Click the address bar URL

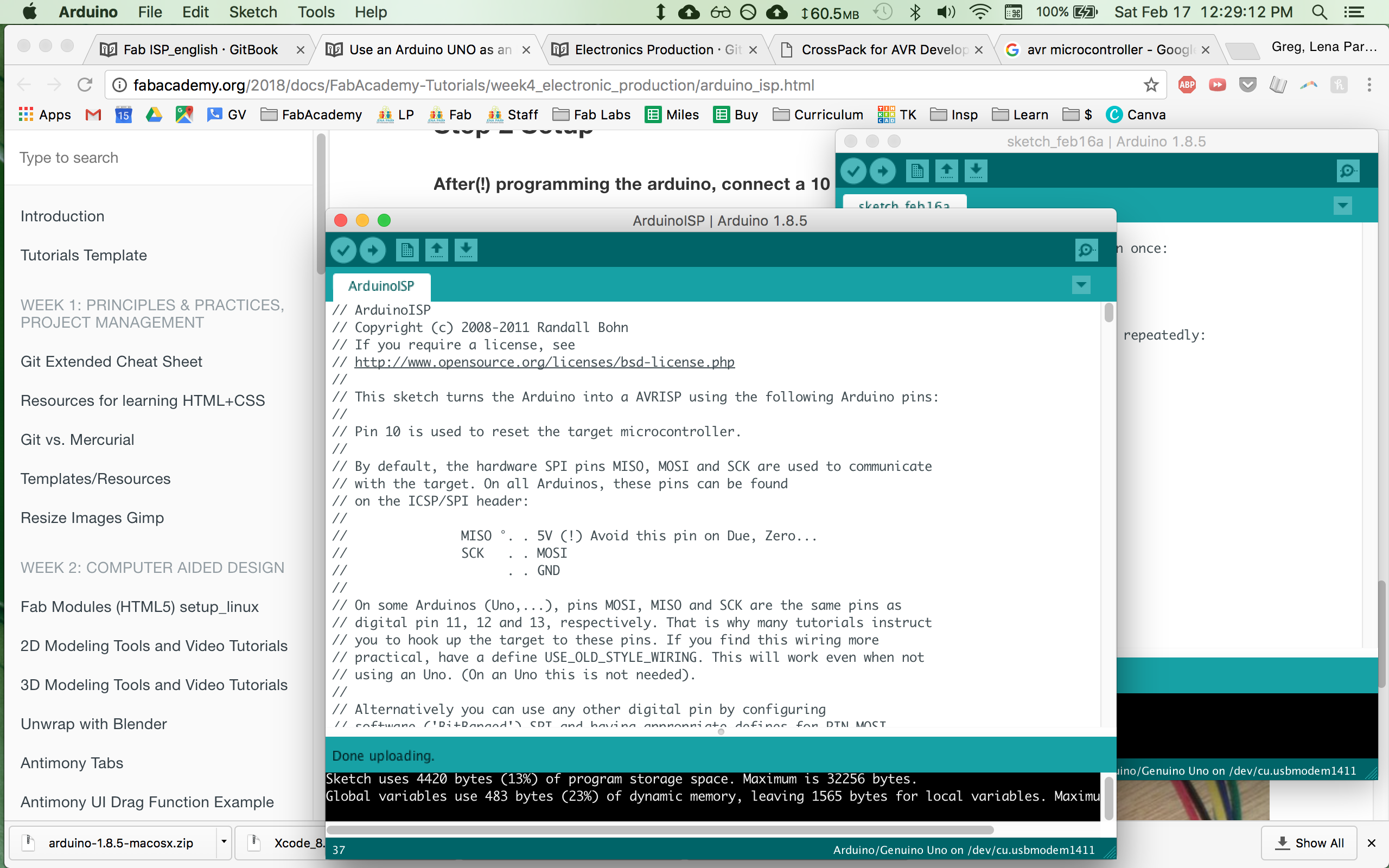pyautogui.click(x=474, y=85)
